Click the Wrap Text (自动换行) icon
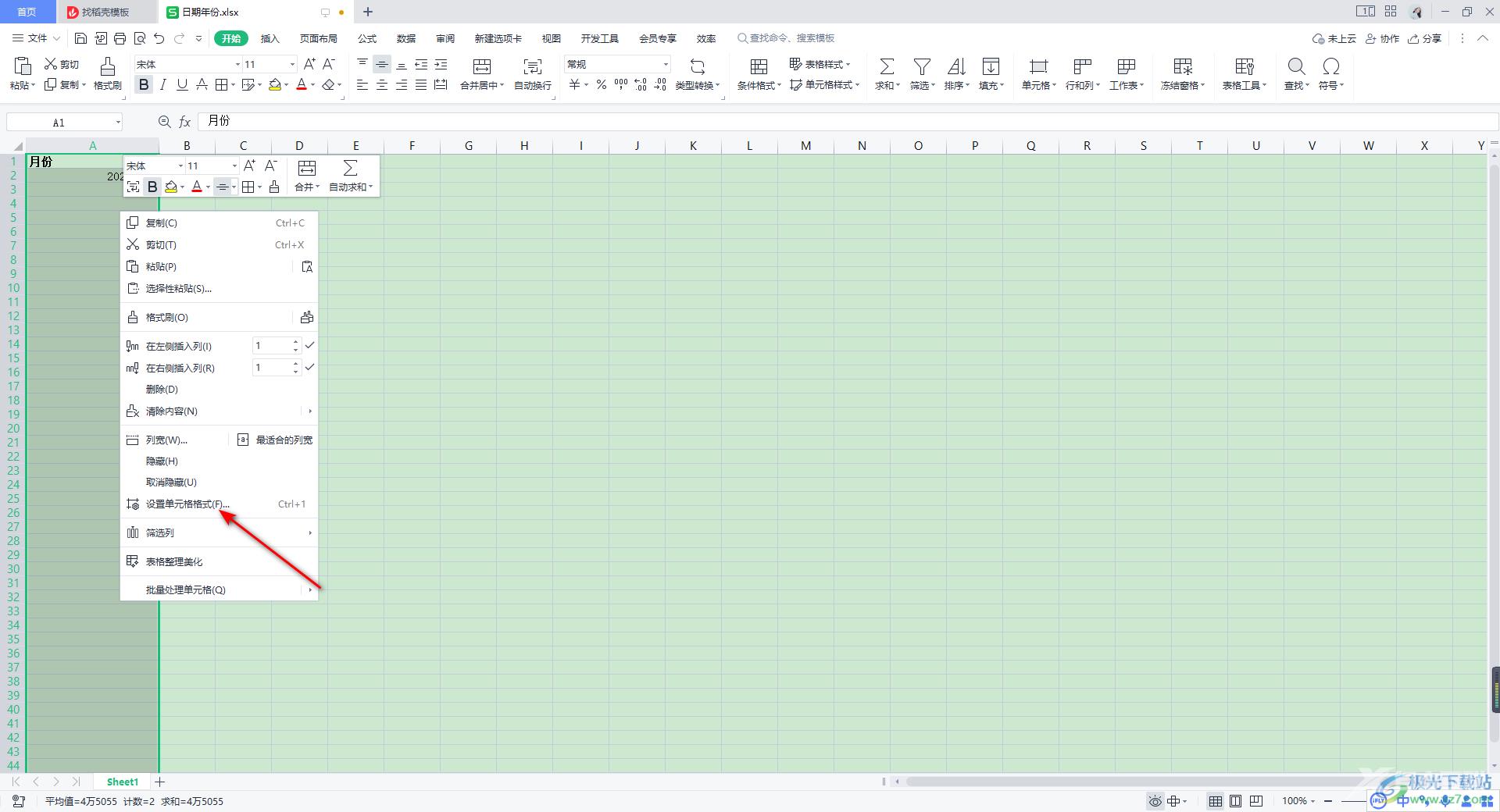 (533, 66)
